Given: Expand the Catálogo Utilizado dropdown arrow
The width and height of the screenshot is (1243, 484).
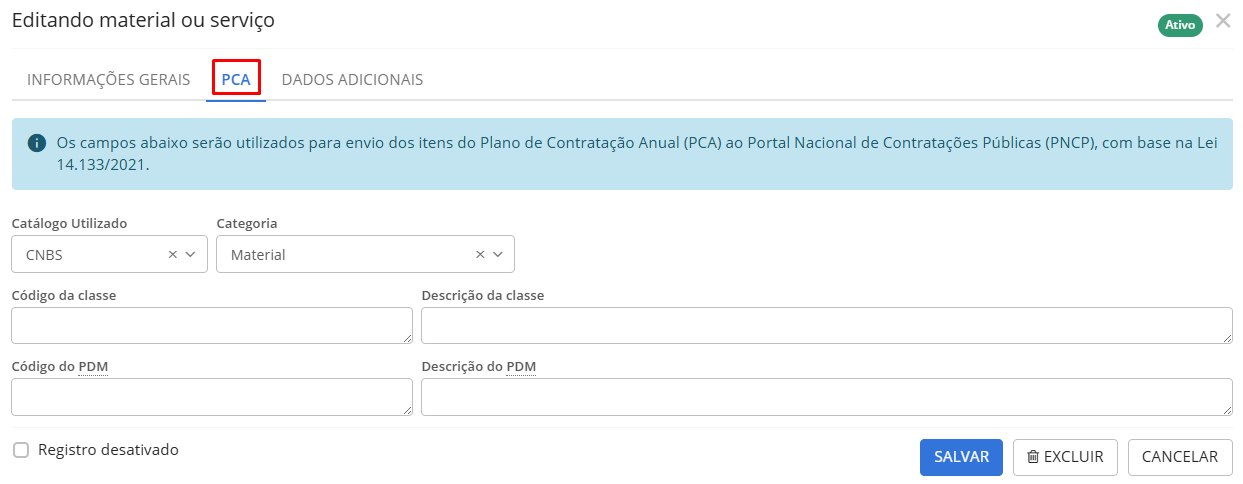Looking at the screenshot, I should (191, 254).
